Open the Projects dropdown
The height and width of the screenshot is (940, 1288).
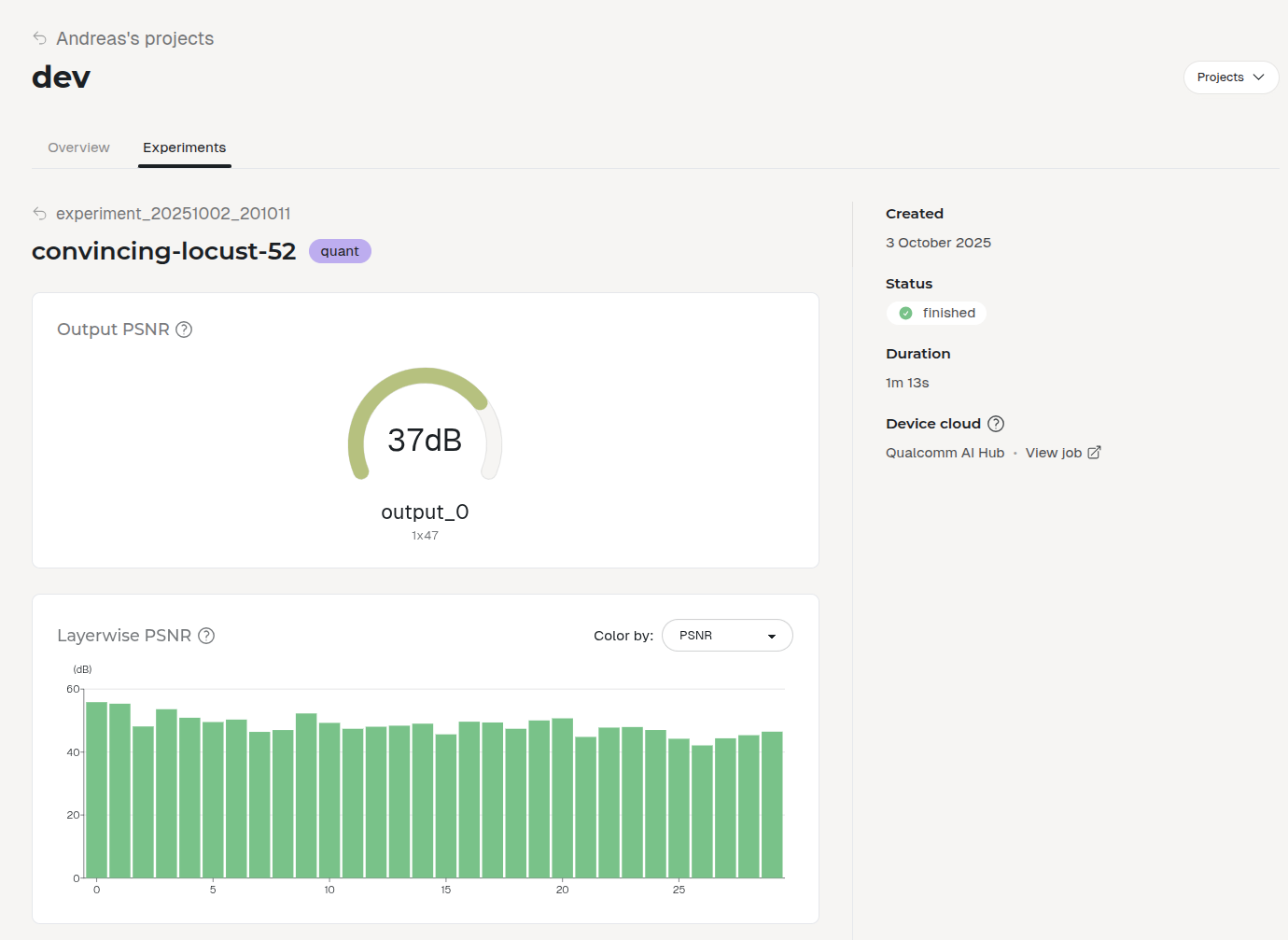(1230, 77)
